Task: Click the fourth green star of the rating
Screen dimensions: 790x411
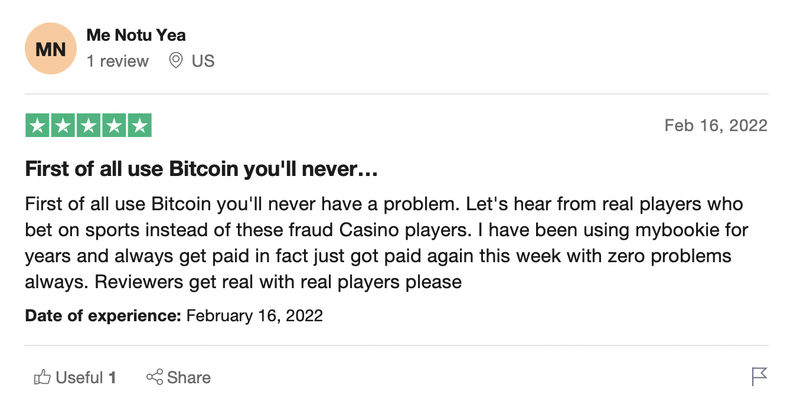Action: (114, 126)
